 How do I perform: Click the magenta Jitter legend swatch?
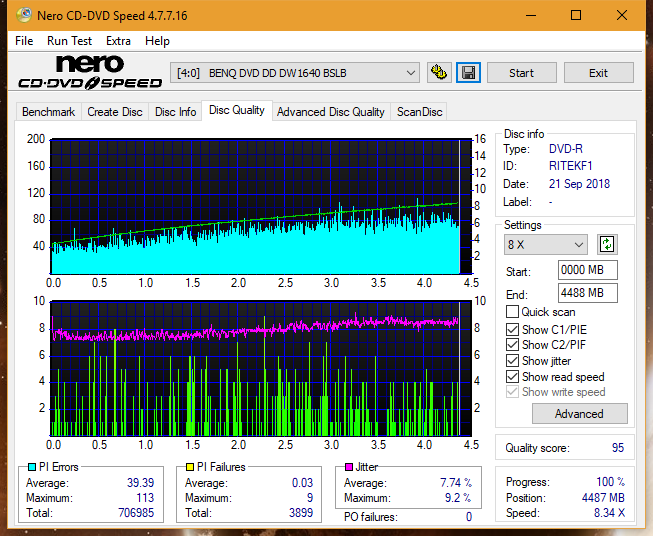point(349,467)
